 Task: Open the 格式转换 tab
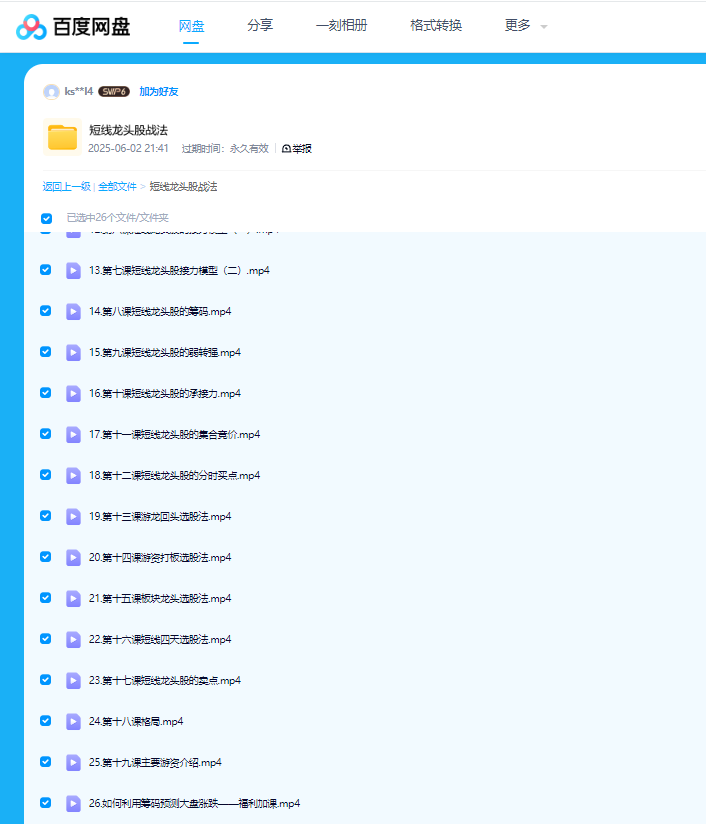pyautogui.click(x=436, y=26)
